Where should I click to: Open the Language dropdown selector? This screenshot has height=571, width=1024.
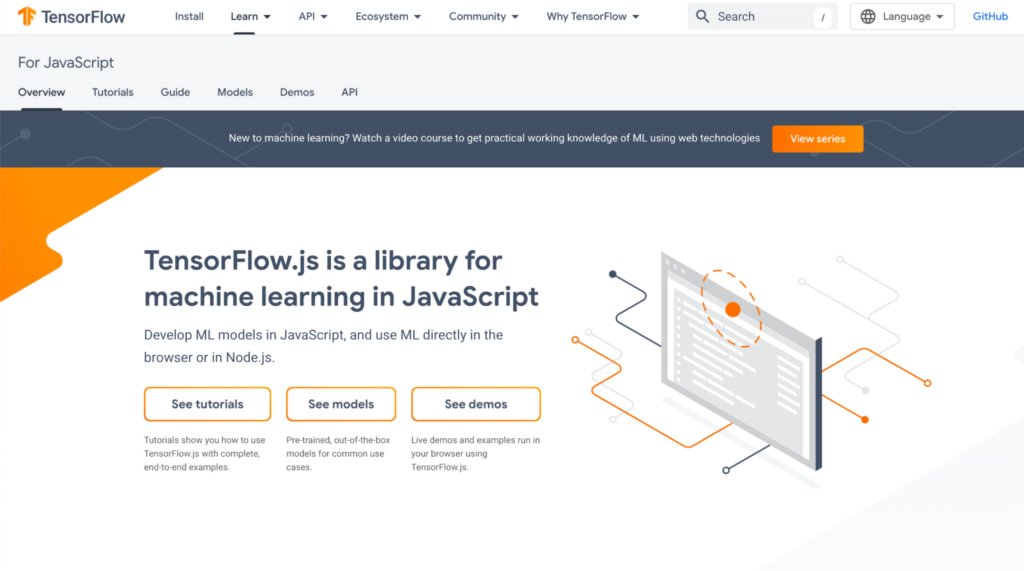coord(902,16)
